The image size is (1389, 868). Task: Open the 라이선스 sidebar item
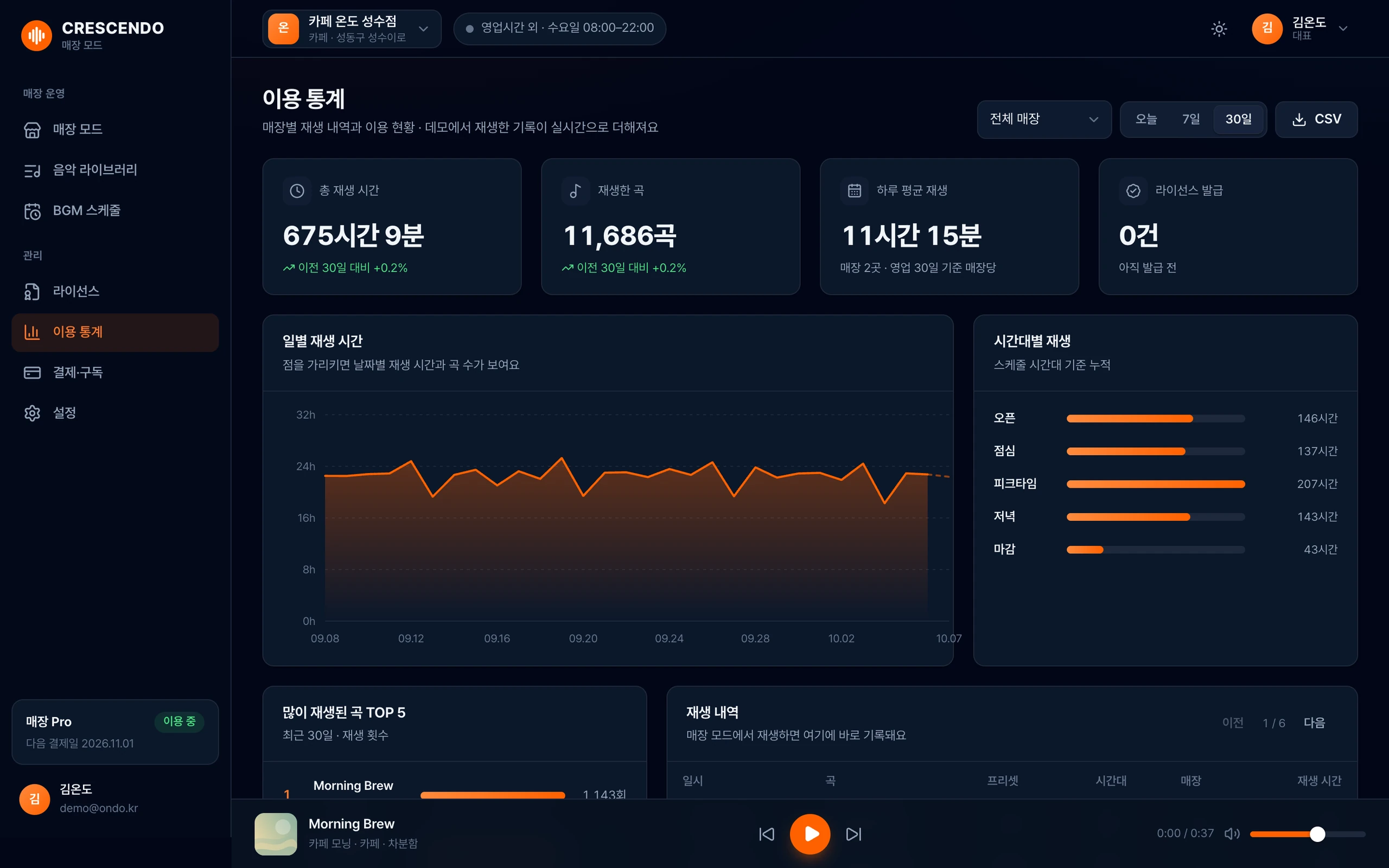(x=115, y=292)
